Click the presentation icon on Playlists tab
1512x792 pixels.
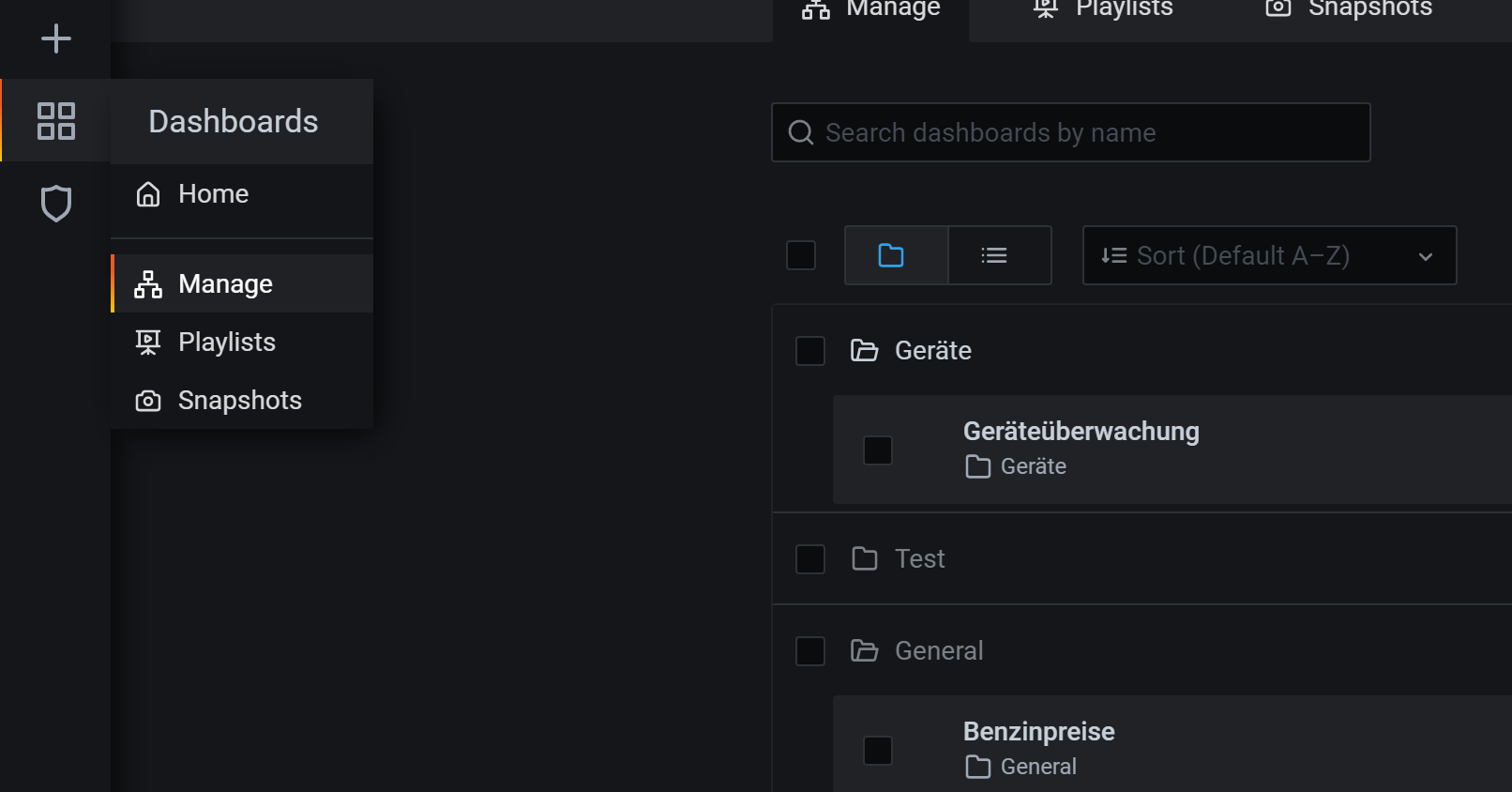pos(1046,9)
